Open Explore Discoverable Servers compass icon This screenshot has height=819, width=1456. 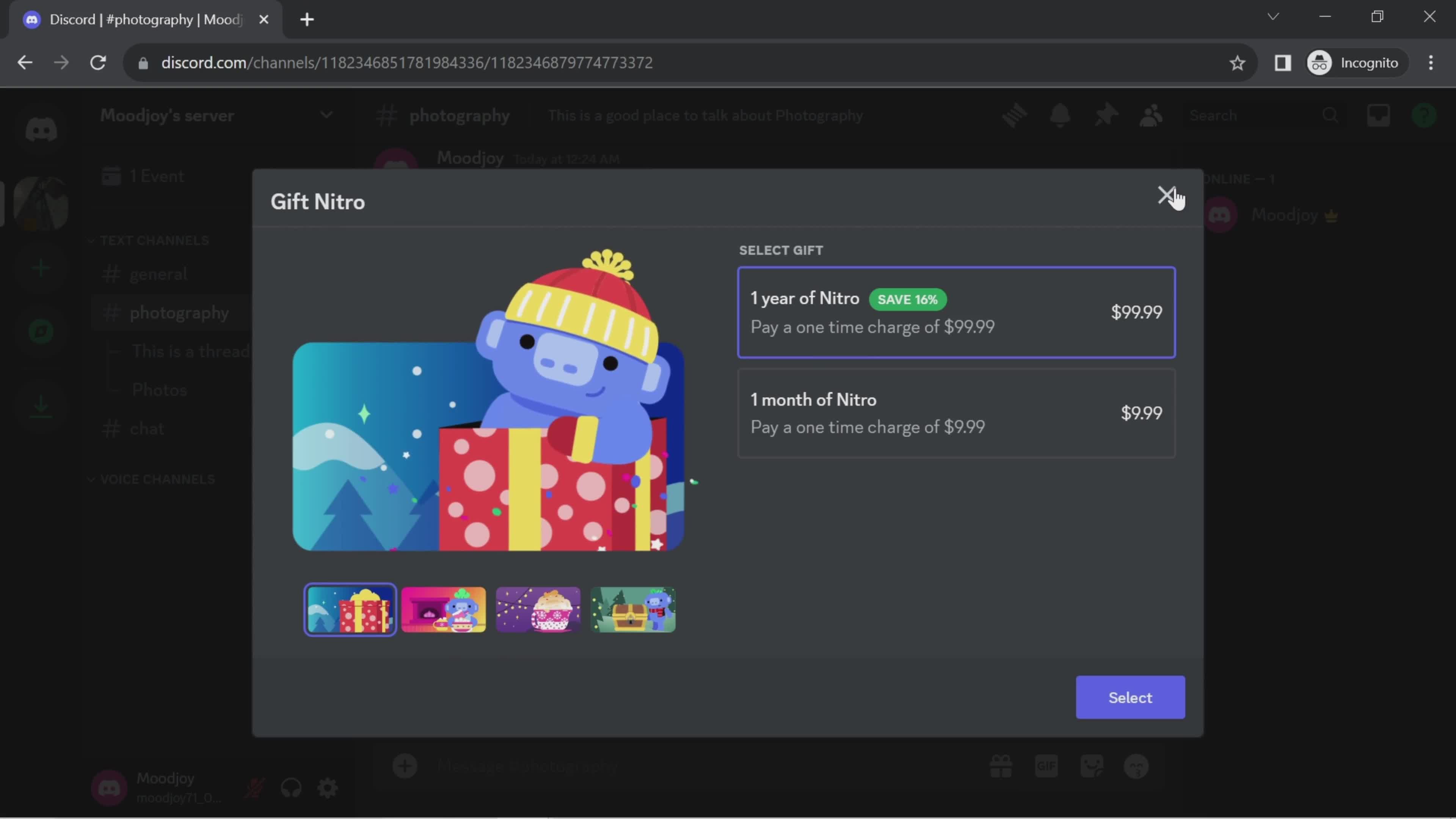(41, 332)
